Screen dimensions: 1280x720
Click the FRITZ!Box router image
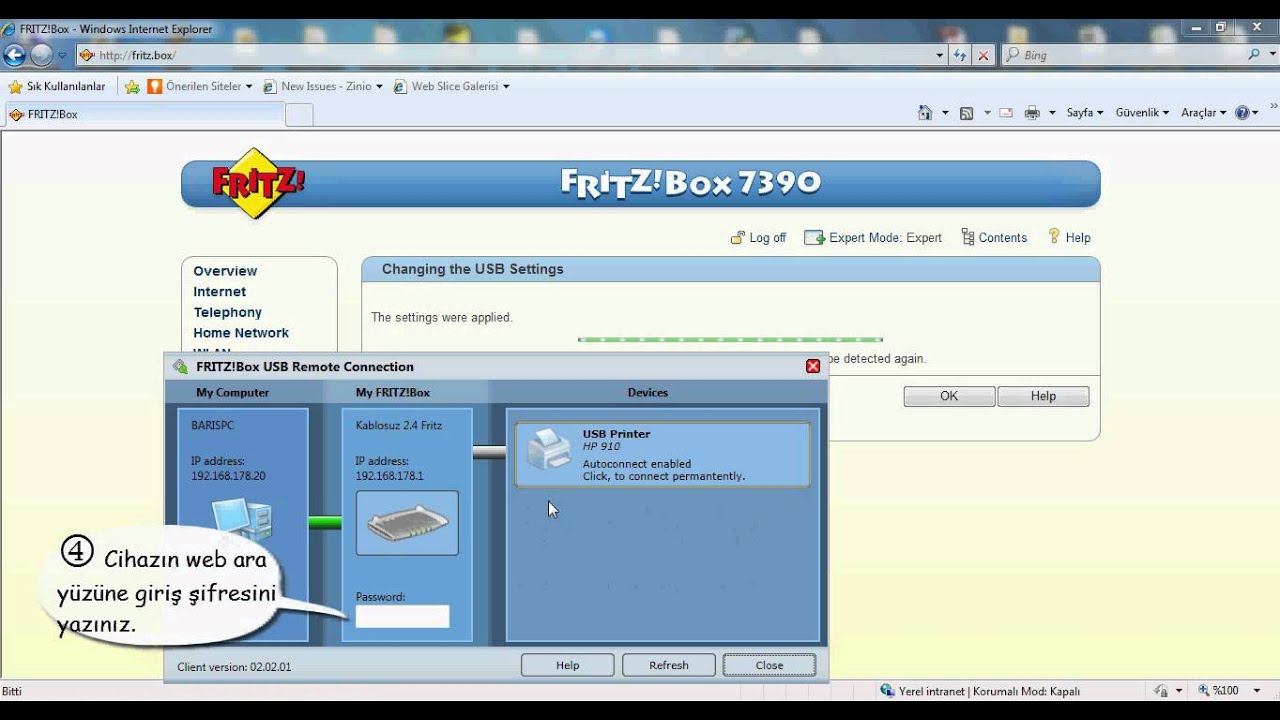click(407, 523)
